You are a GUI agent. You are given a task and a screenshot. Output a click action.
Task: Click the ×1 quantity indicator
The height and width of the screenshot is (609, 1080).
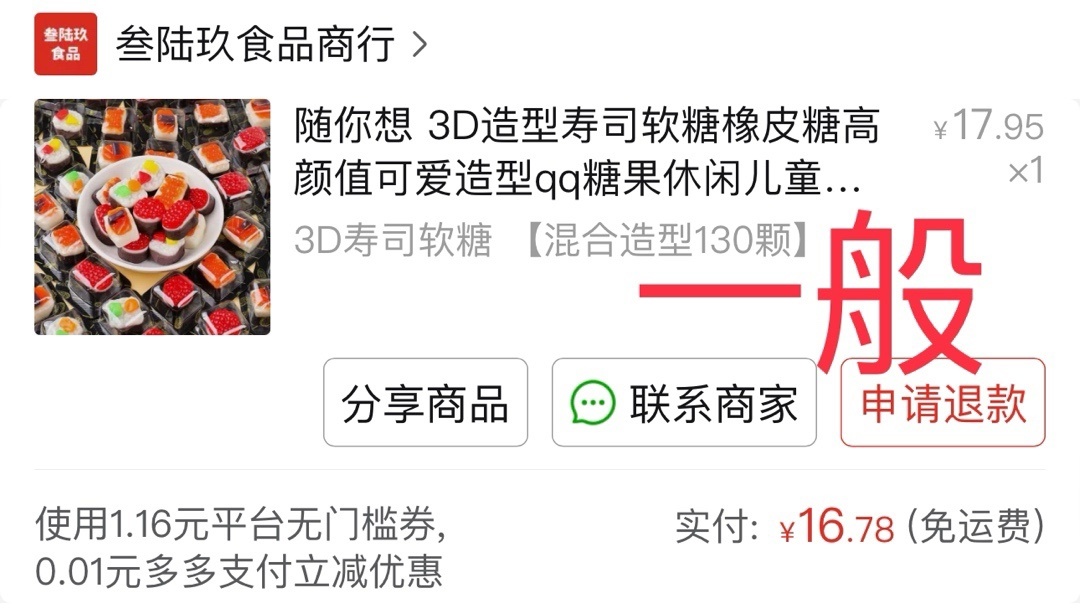[x=1026, y=171]
